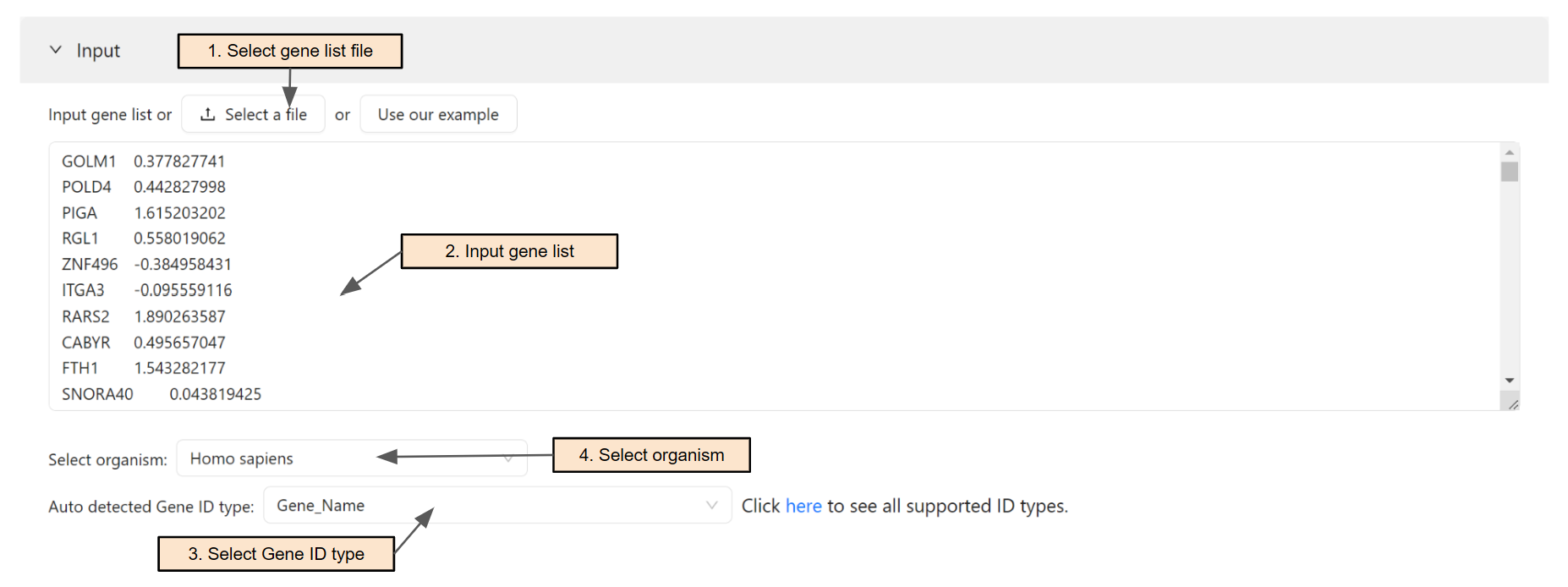Click the collapse chevron next to Input
Image resolution: width=1568 pixels, height=587 pixels.
(56, 50)
